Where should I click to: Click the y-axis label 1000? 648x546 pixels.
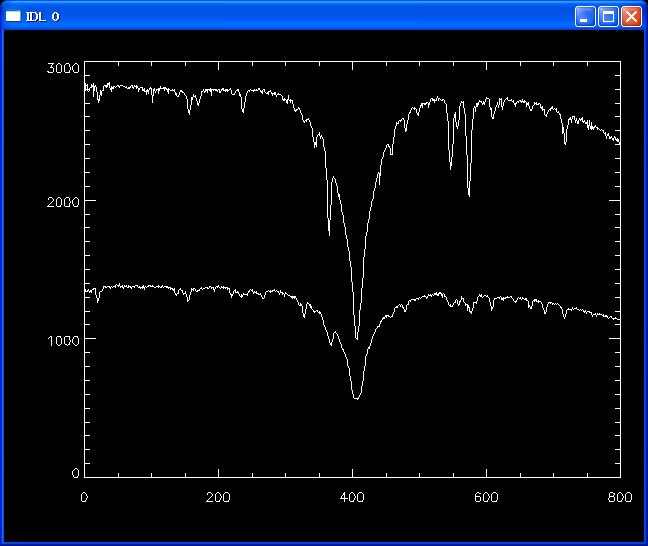pos(63,341)
